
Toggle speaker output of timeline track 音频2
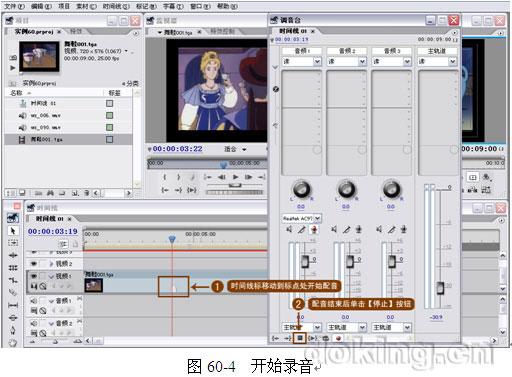point(33,323)
